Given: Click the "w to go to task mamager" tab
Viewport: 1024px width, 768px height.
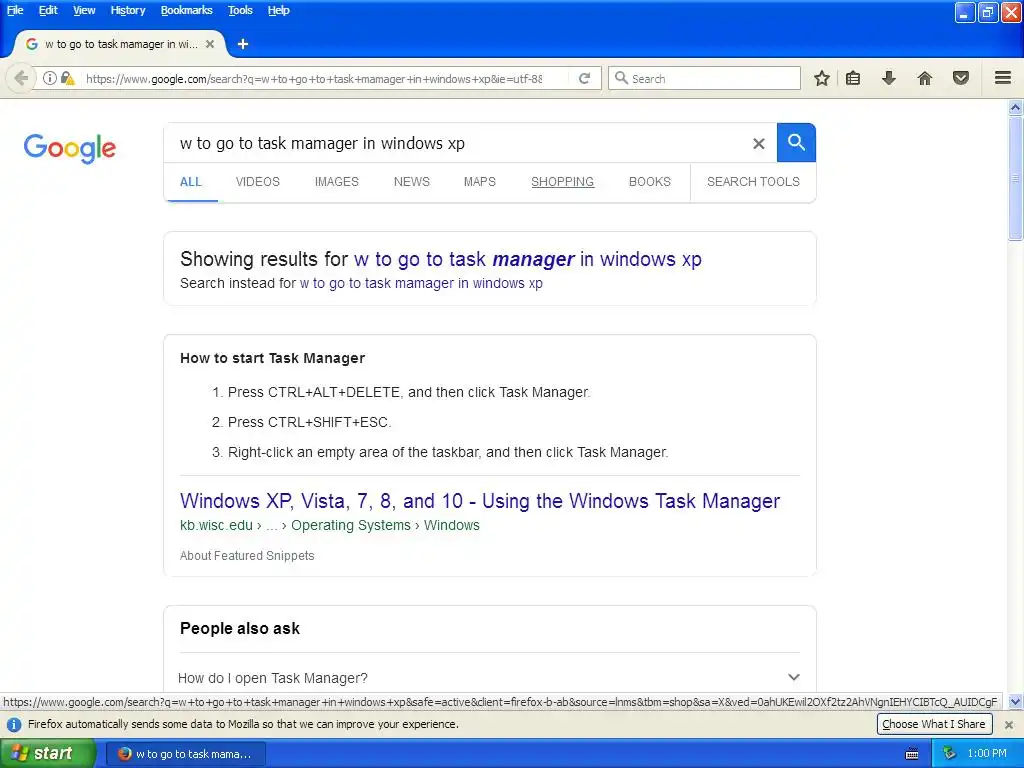Looking at the screenshot, I should [120, 44].
